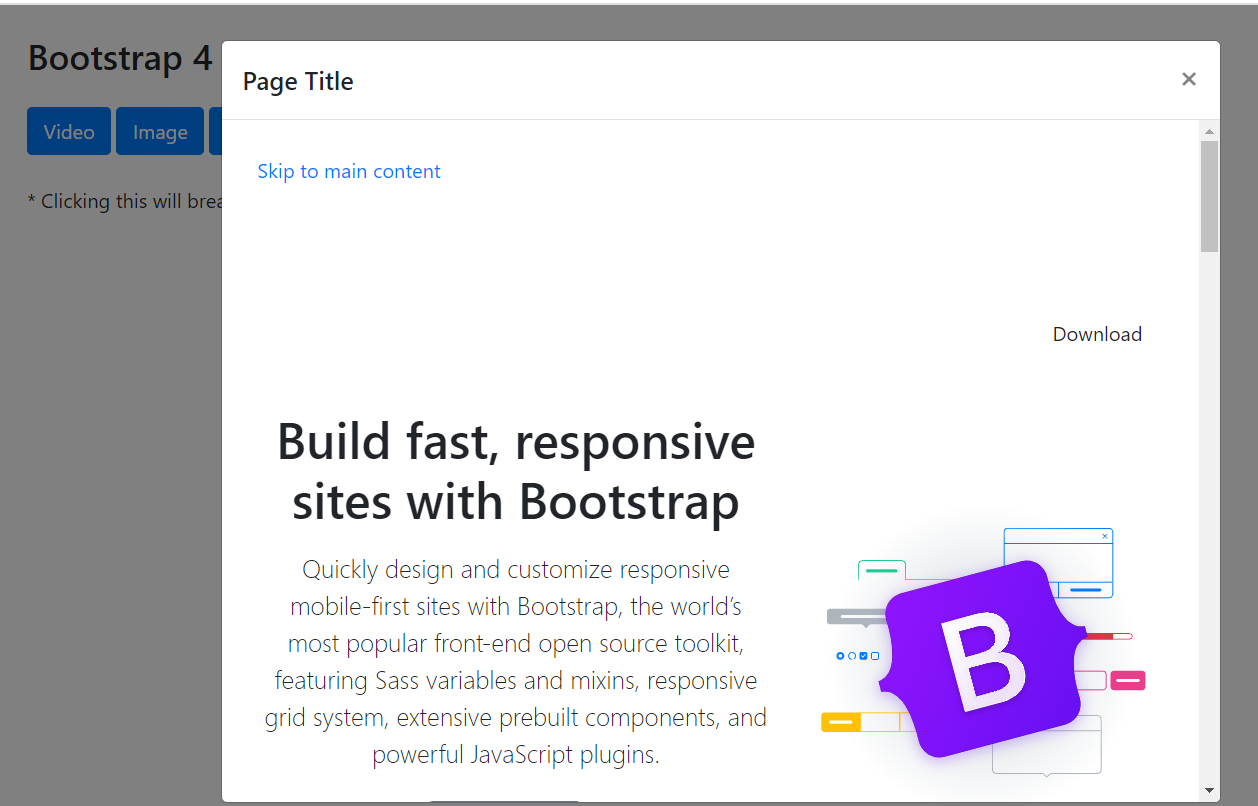The height and width of the screenshot is (806, 1258).
Task: Click the 'Build fast, responsive sites with Bootstrap' heading
Action: (x=516, y=471)
